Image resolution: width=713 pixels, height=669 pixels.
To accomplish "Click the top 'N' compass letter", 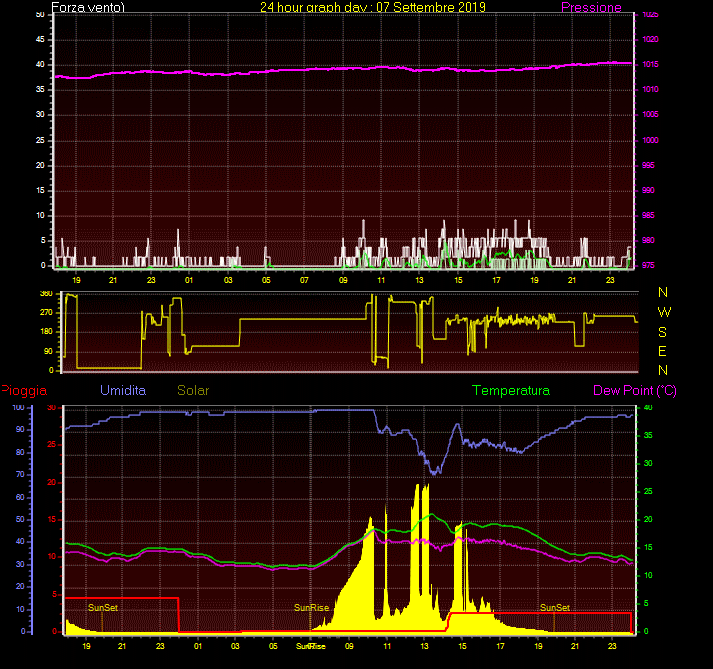I will pos(663,292).
